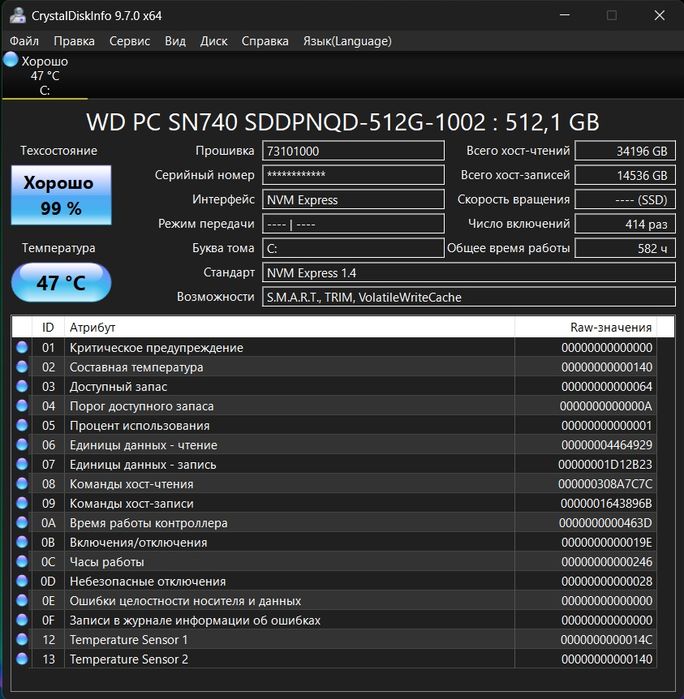Screen dimensions: 684x699
Task: Click Скорость вращения value ---- (SSD)
Action: (x=625, y=199)
